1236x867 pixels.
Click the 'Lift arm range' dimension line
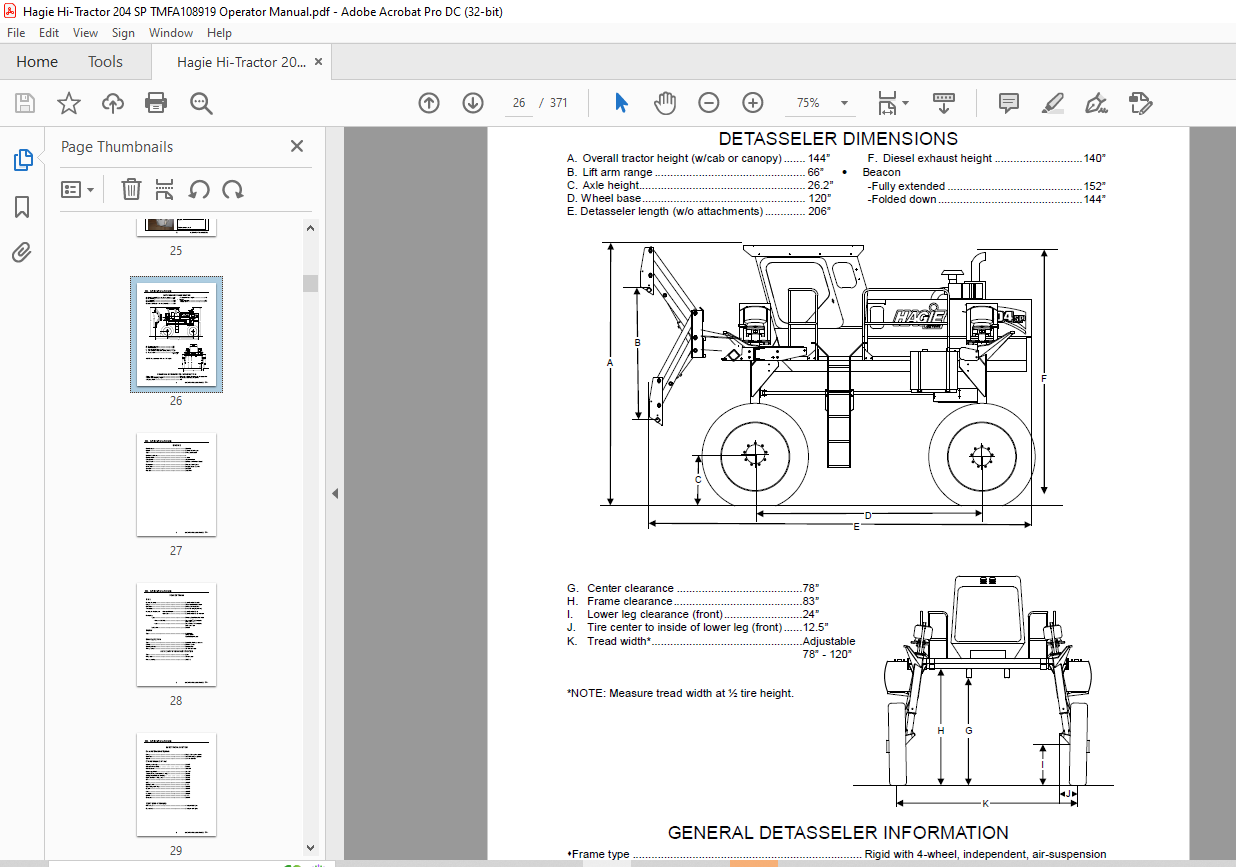tap(695, 172)
